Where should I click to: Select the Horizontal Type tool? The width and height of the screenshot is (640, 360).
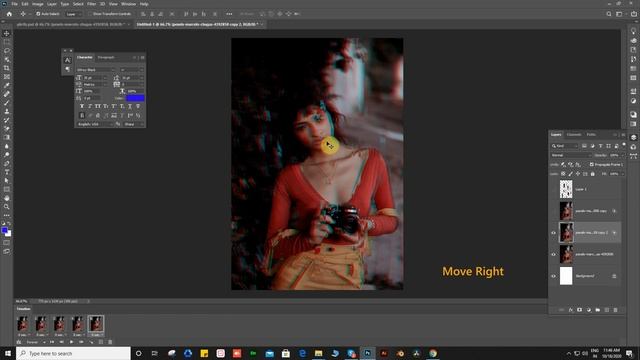pyautogui.click(x=7, y=172)
